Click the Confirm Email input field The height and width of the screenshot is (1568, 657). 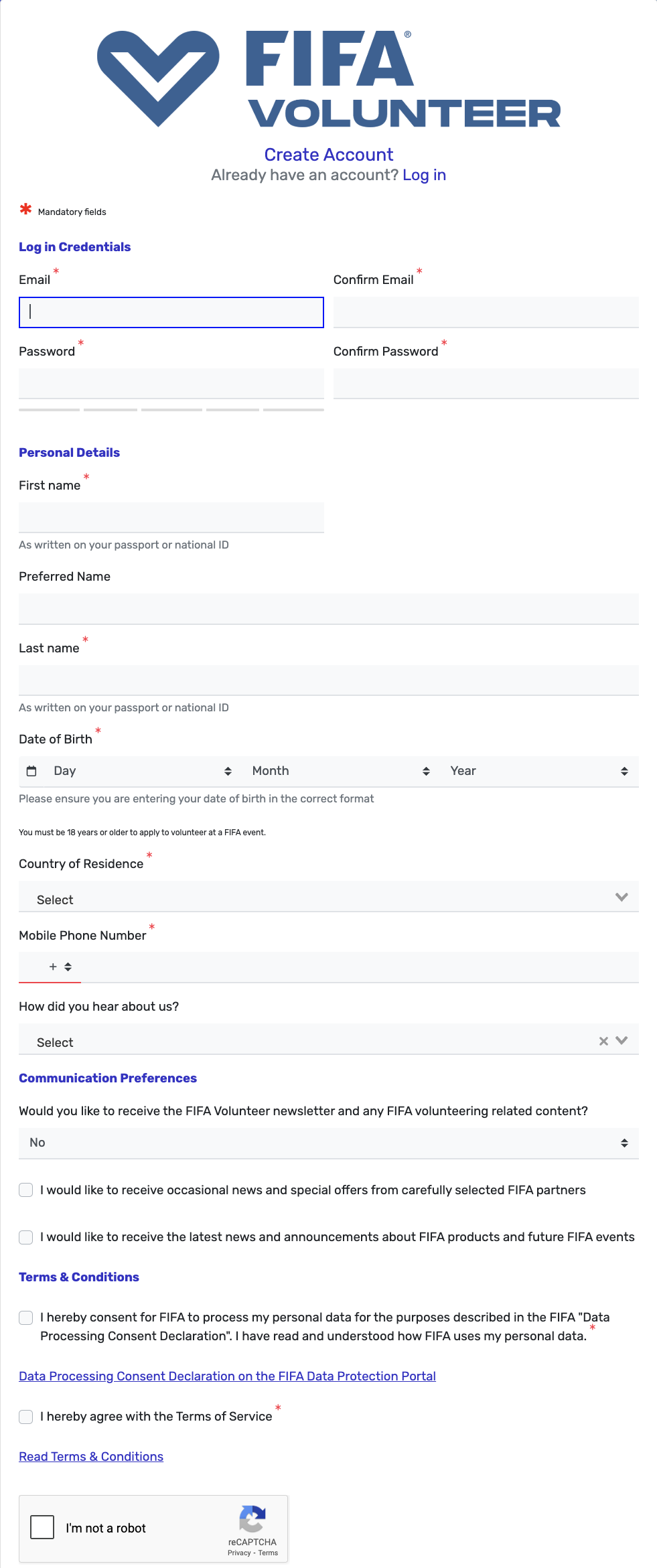click(486, 313)
